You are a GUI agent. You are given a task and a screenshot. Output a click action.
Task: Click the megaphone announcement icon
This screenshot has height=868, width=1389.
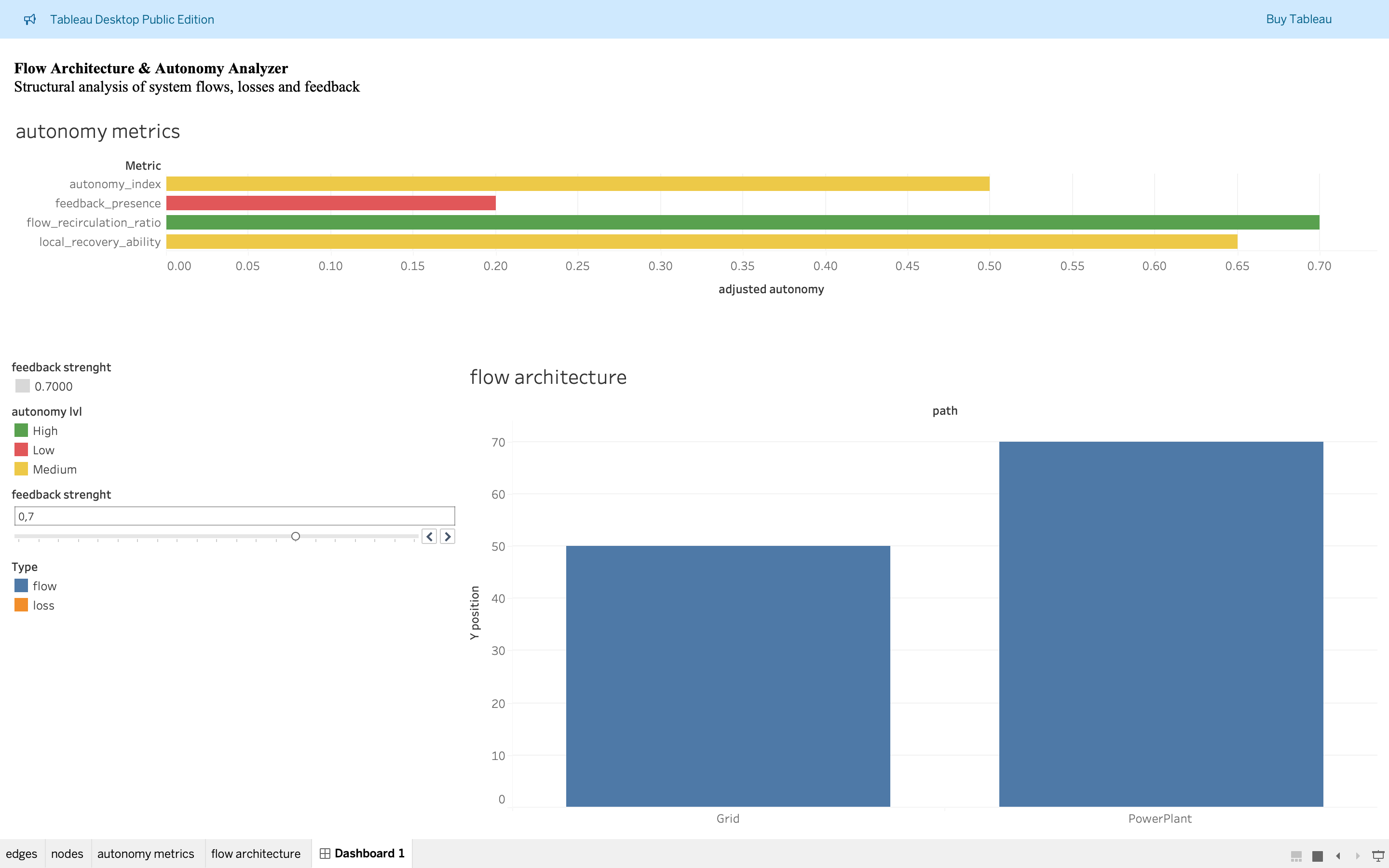point(30,19)
